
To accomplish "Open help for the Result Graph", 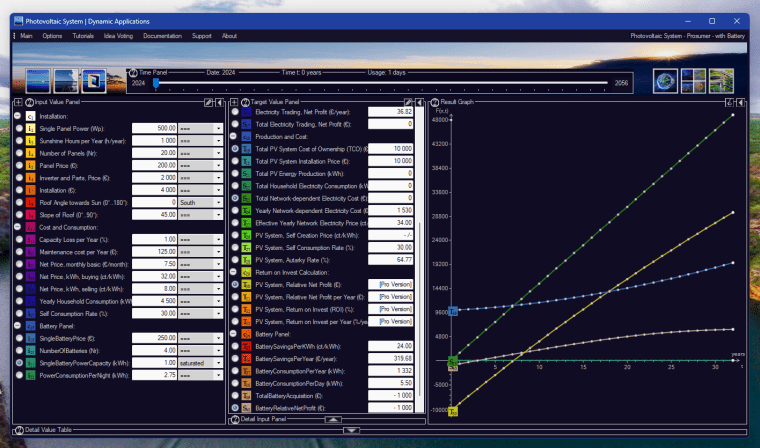I will tap(435, 102).
